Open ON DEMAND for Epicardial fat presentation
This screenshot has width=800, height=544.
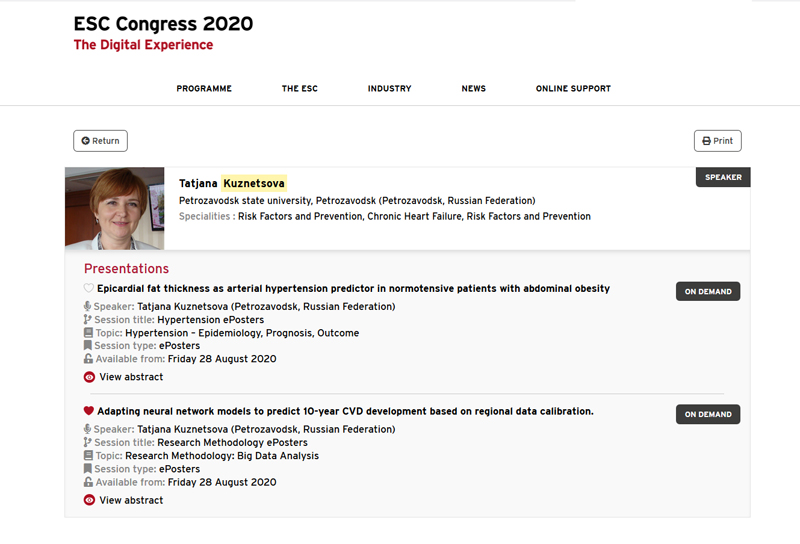(708, 291)
